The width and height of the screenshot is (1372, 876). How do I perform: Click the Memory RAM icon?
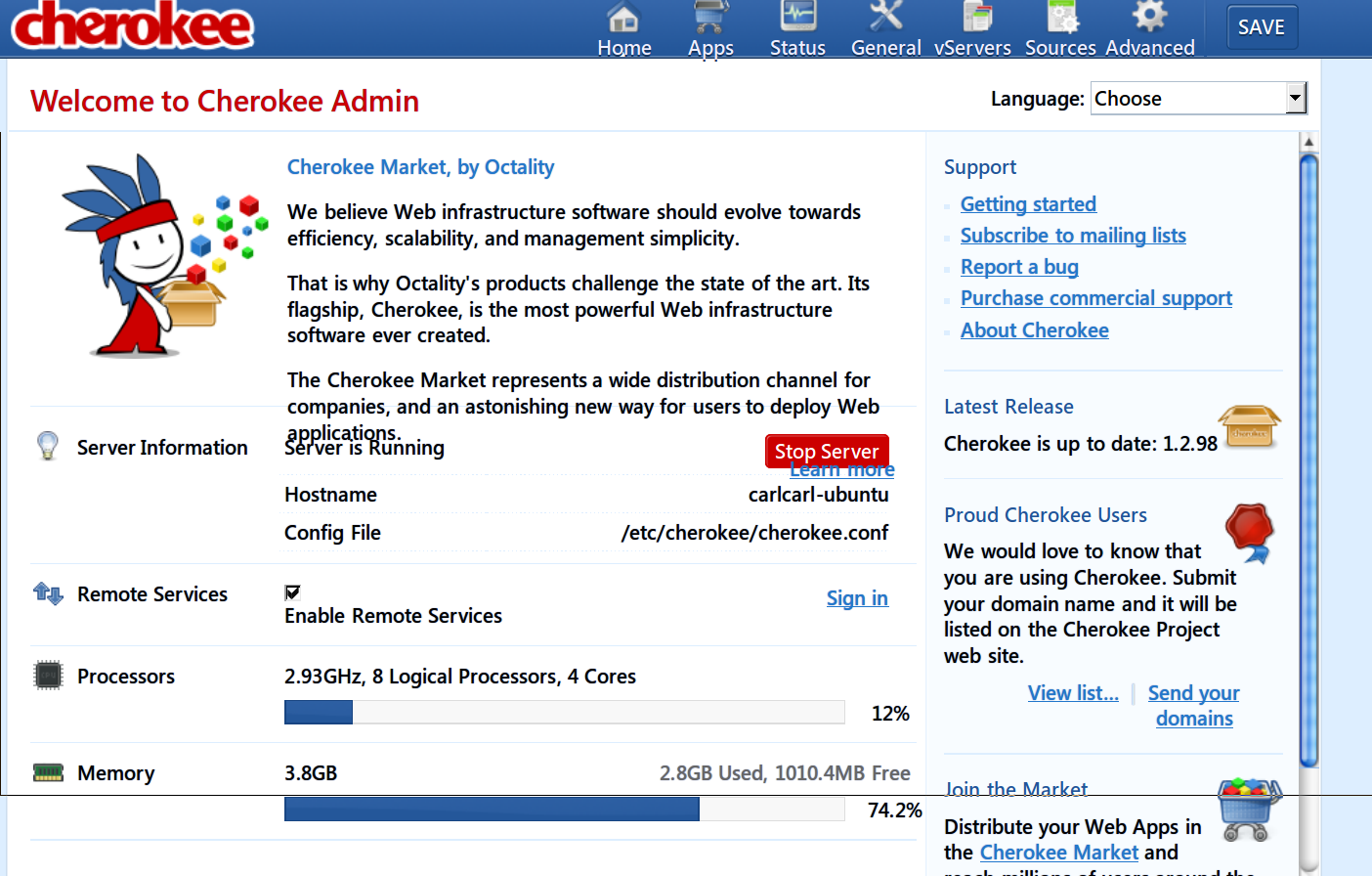(x=48, y=772)
